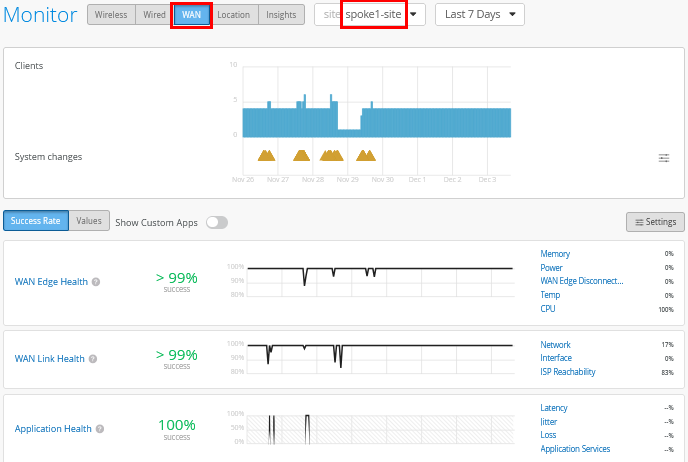Click the system change marker near Nov 30
This screenshot has width=688, height=462.
(x=366, y=155)
